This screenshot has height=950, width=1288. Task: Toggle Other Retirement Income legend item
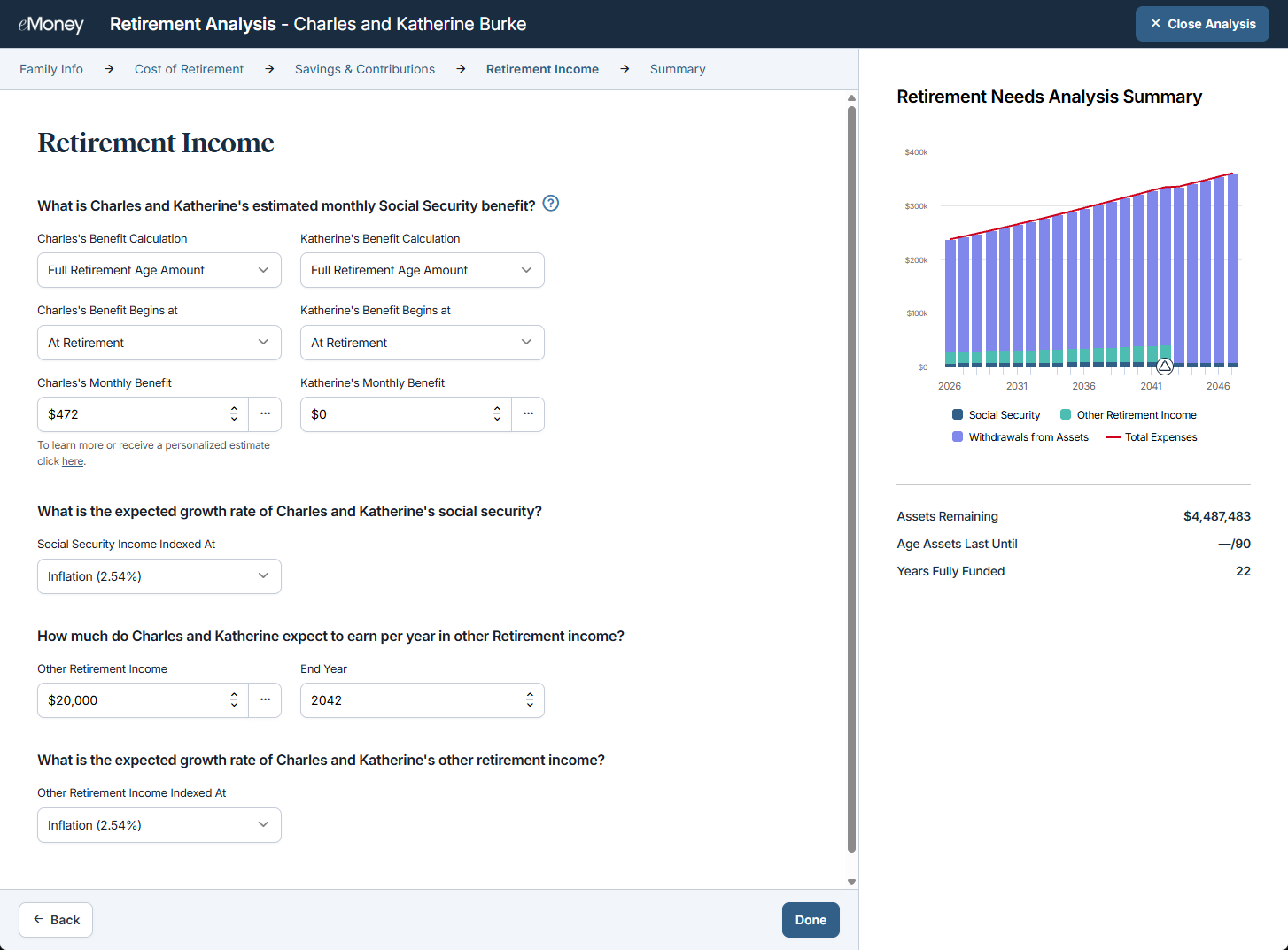pyautogui.click(x=1128, y=415)
